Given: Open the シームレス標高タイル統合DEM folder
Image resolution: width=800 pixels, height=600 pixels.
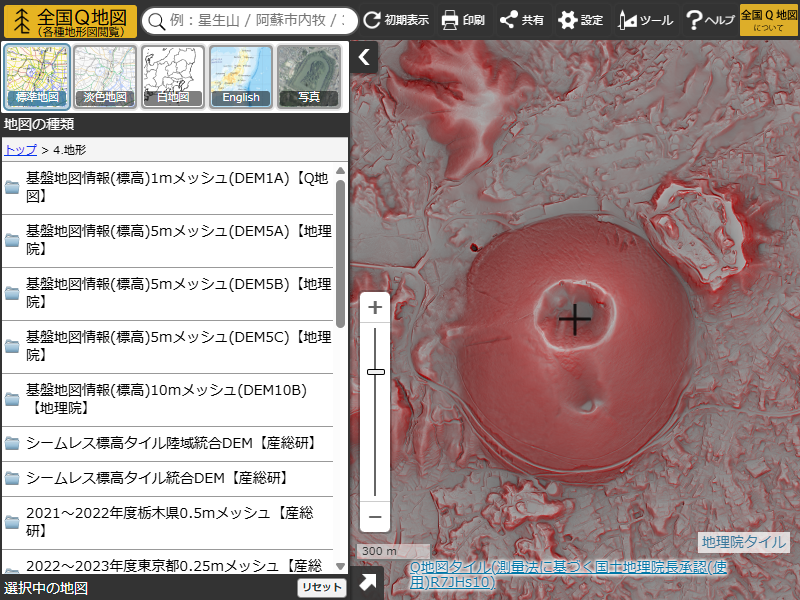Looking at the screenshot, I should point(157,478).
